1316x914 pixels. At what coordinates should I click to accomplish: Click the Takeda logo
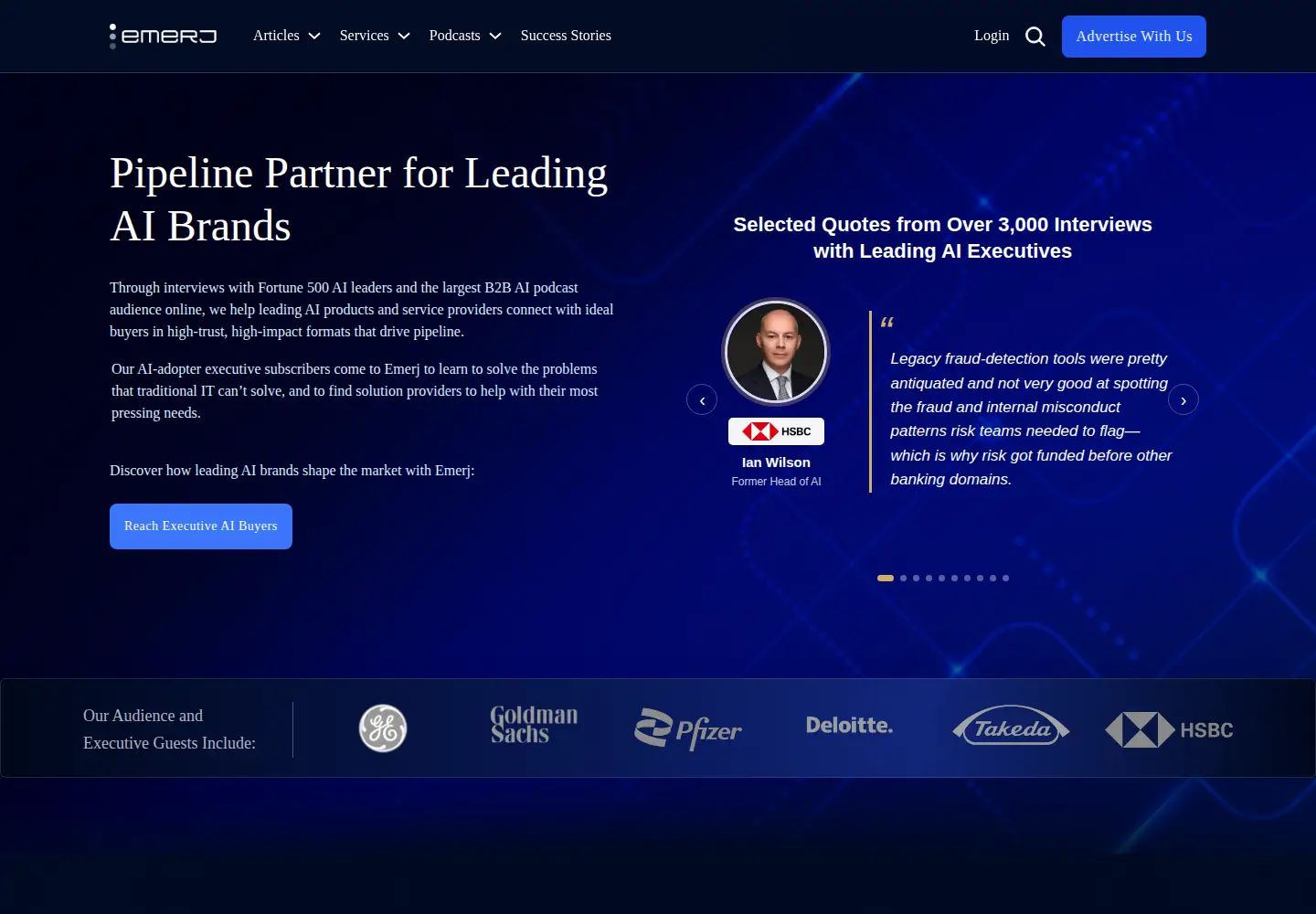(1011, 727)
